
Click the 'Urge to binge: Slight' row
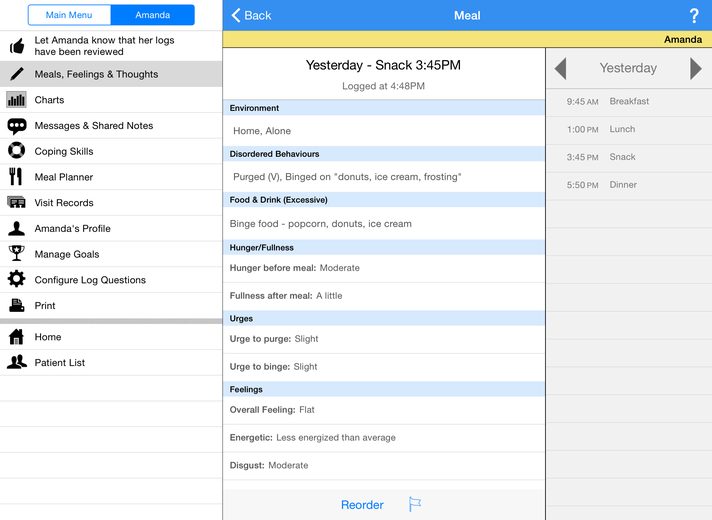click(x=384, y=367)
